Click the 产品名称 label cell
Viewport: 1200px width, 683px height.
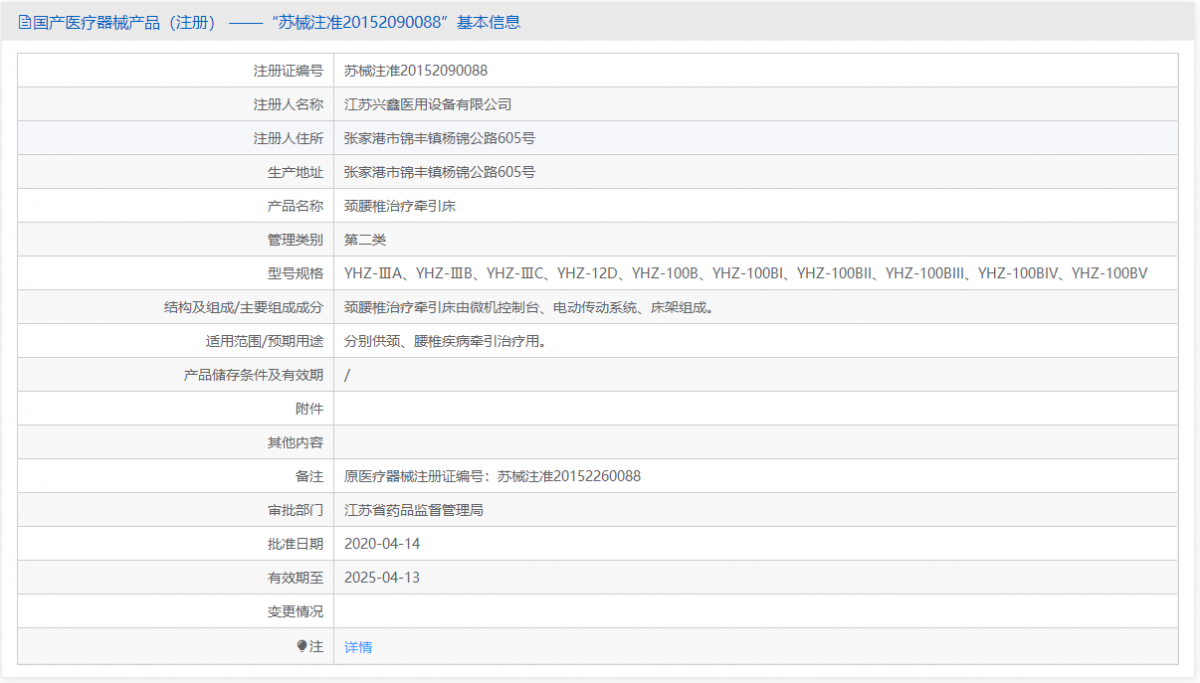point(176,206)
